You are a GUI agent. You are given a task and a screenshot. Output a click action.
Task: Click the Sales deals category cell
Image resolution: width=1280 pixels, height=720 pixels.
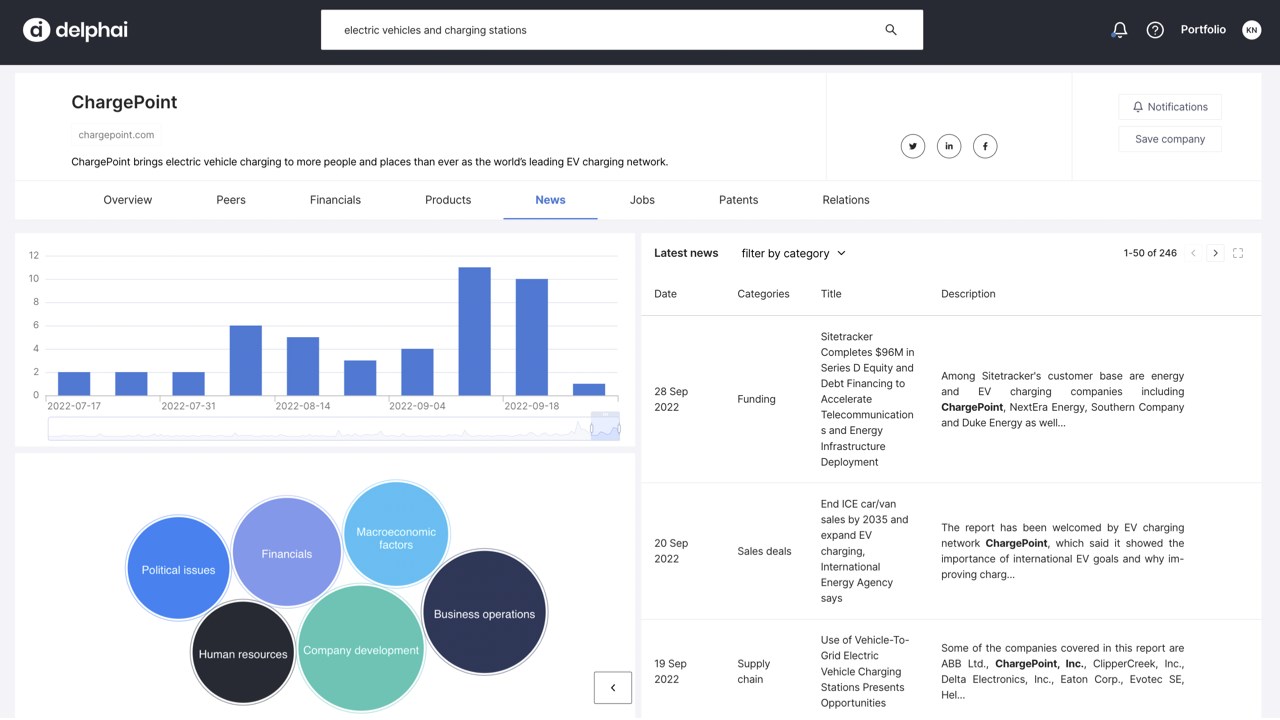pos(764,551)
